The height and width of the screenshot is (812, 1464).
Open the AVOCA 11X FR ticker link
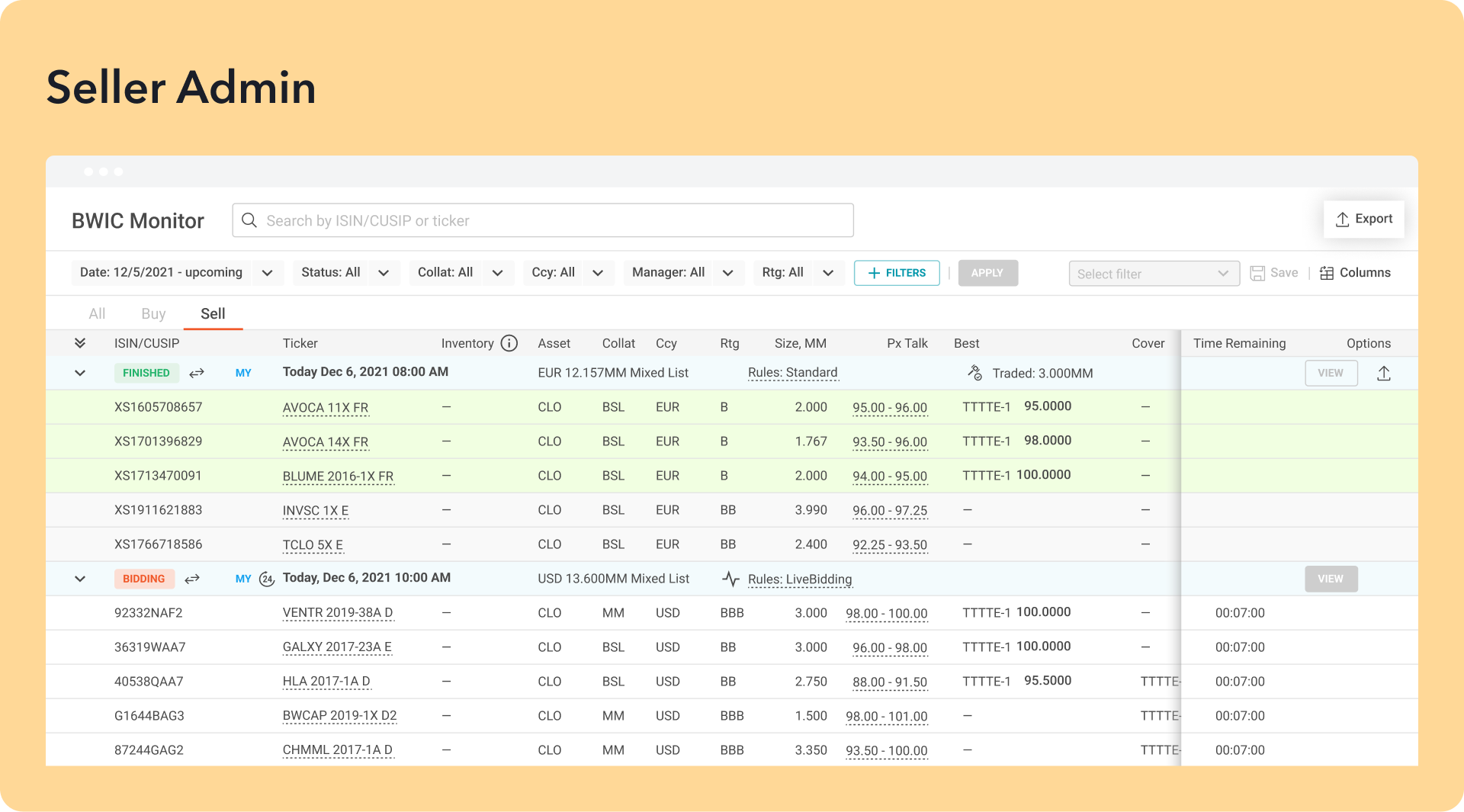point(325,408)
